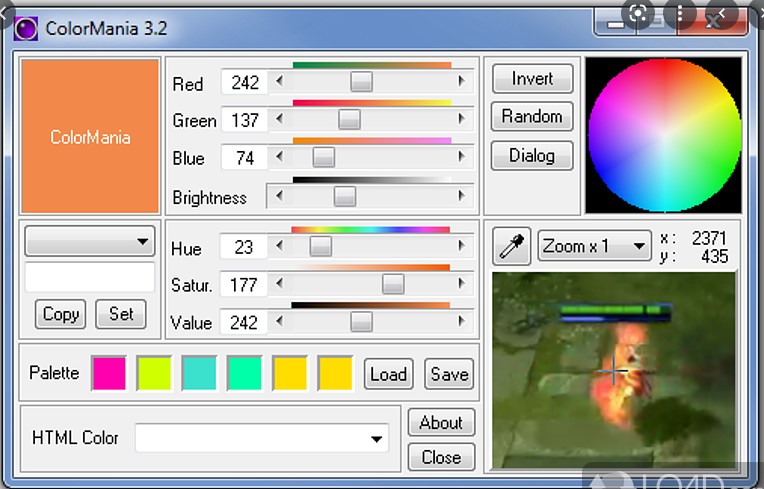Click the Red value field 242
Image resolution: width=764 pixels, height=489 pixels.
pyautogui.click(x=244, y=82)
